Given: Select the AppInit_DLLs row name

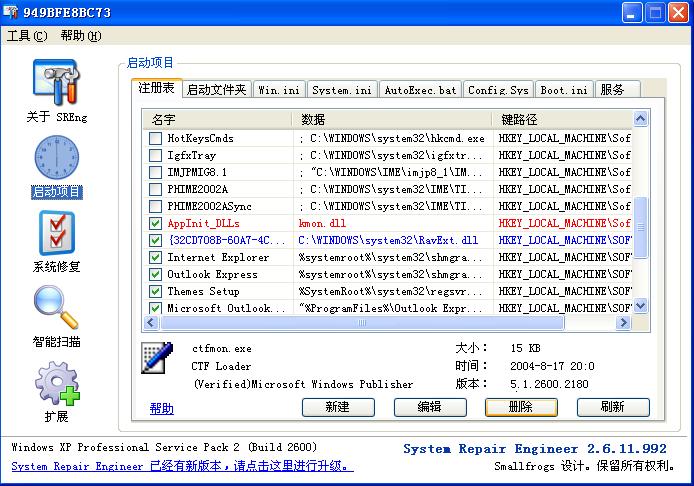Looking at the screenshot, I should [203, 224].
